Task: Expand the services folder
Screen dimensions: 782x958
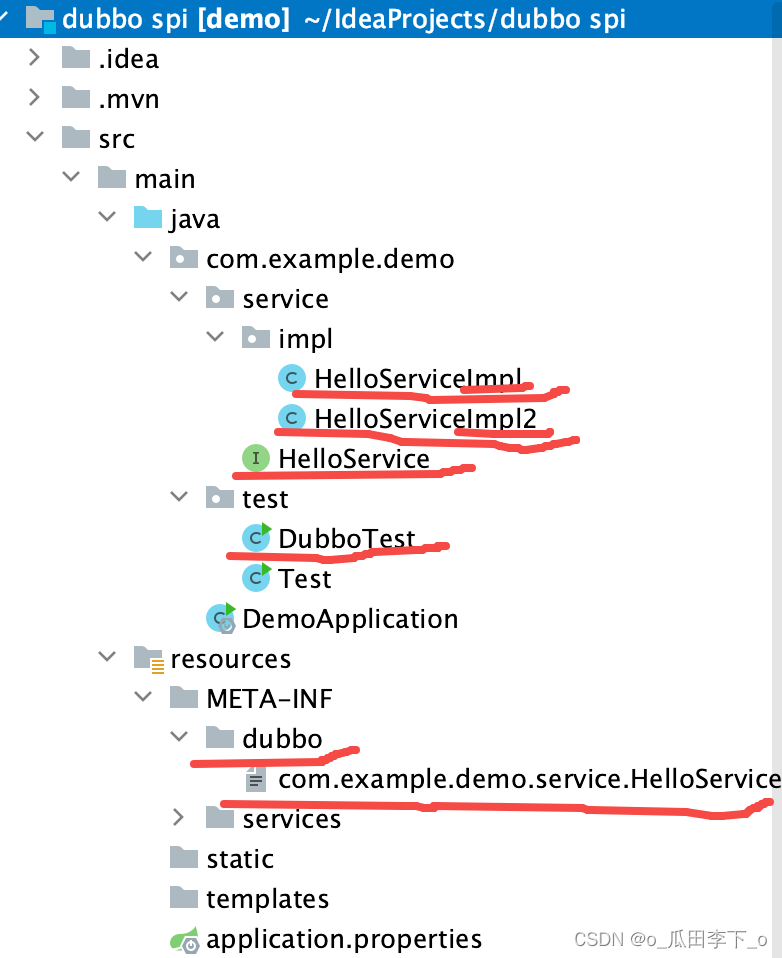Action: pos(178,817)
